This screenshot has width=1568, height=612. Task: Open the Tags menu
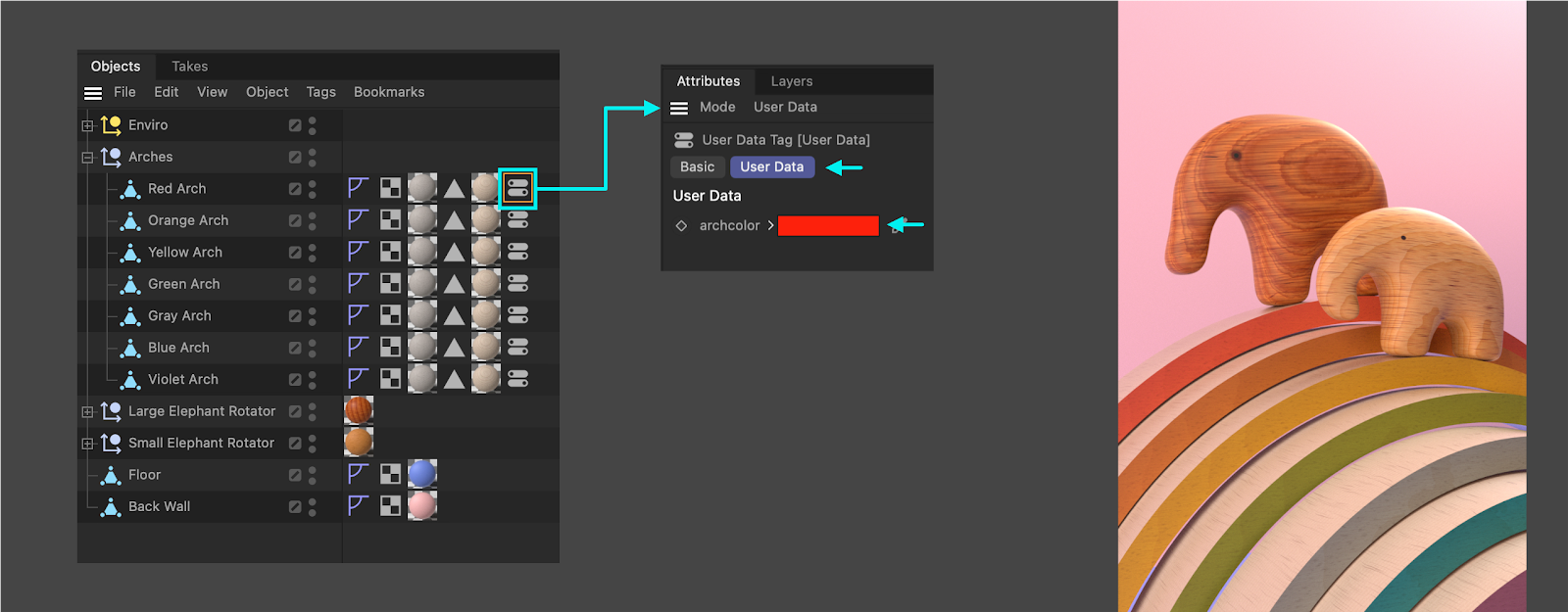tap(320, 92)
